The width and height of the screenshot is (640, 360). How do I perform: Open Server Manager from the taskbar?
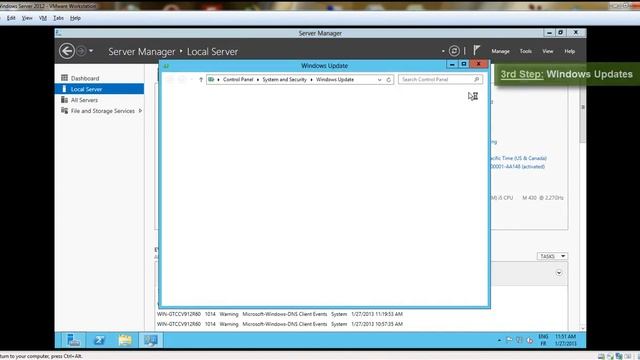point(73,340)
